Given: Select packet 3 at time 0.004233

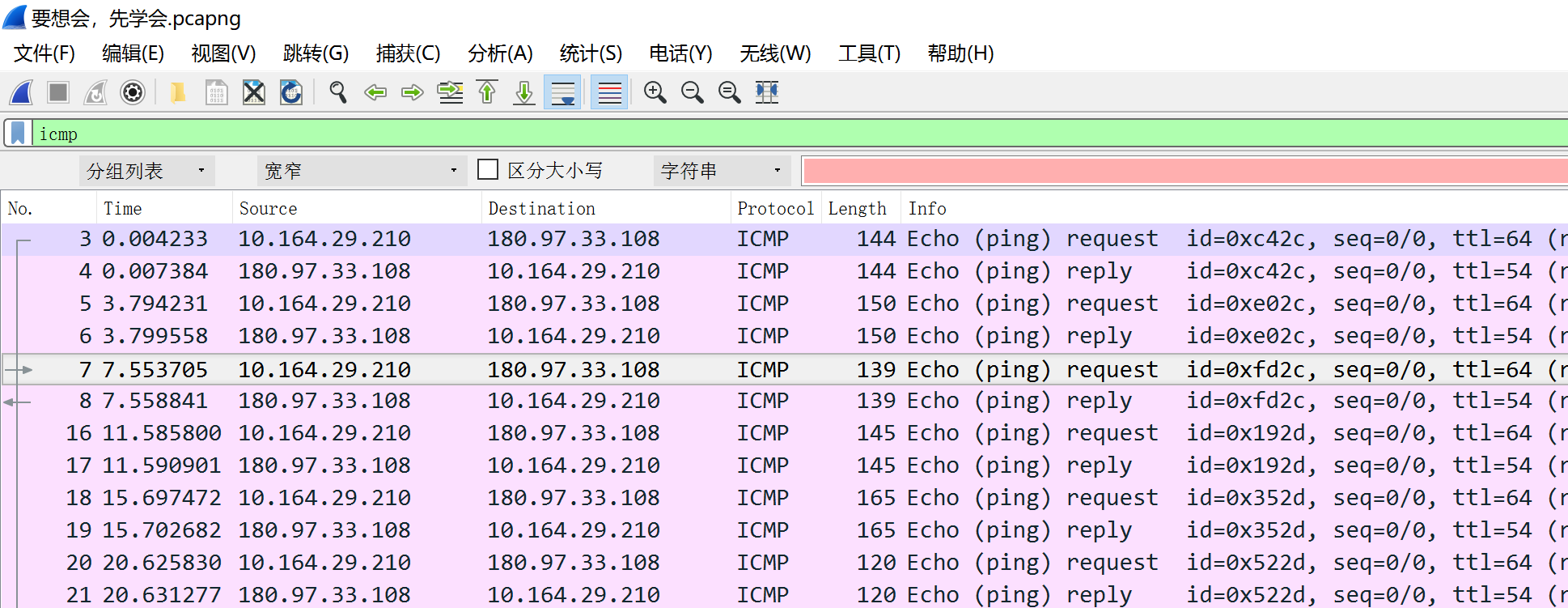Looking at the screenshot, I should click(x=784, y=240).
